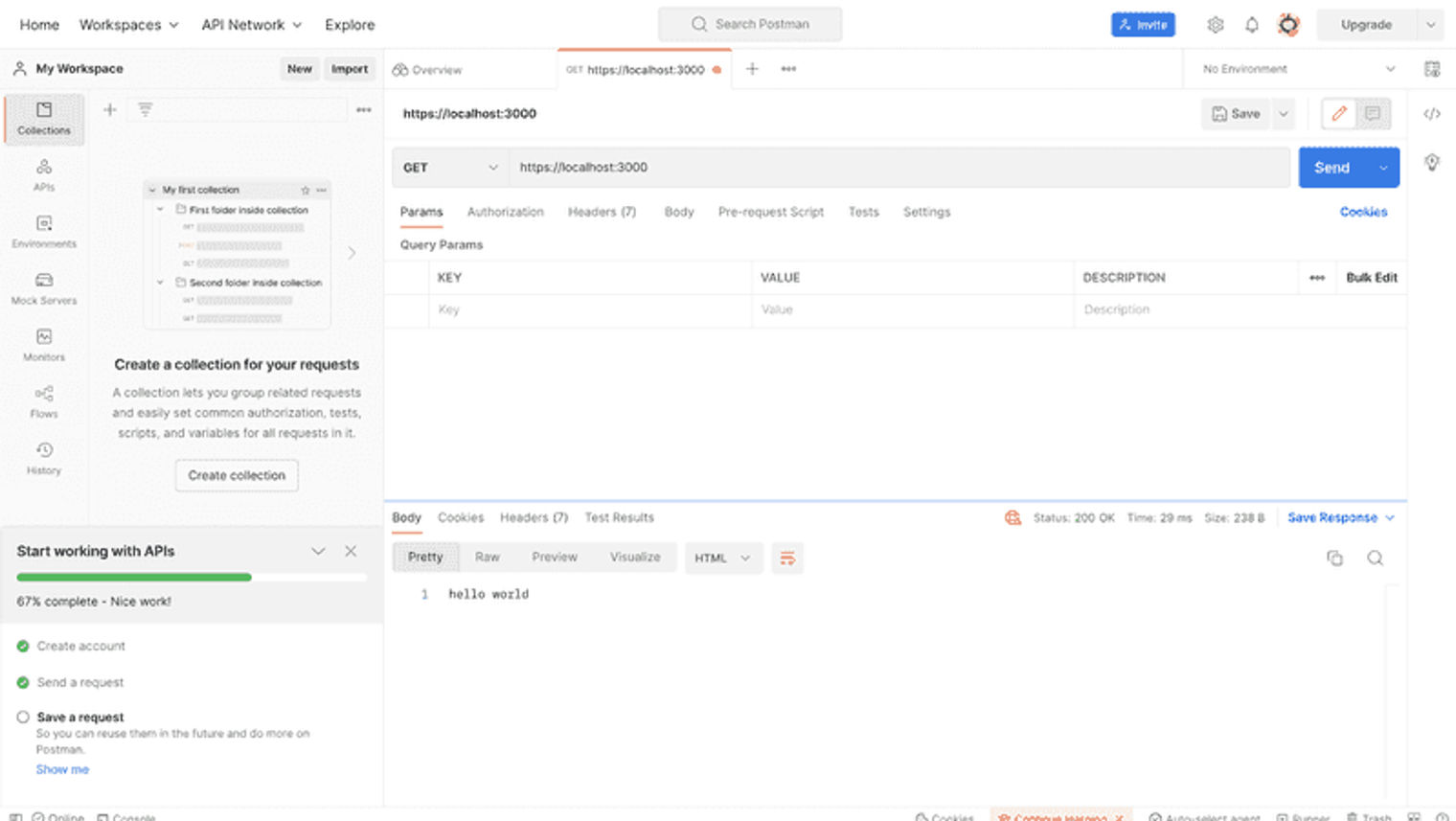Open the Mock Servers sidebar panel
Screen dimensions: 1456x821
(44, 288)
